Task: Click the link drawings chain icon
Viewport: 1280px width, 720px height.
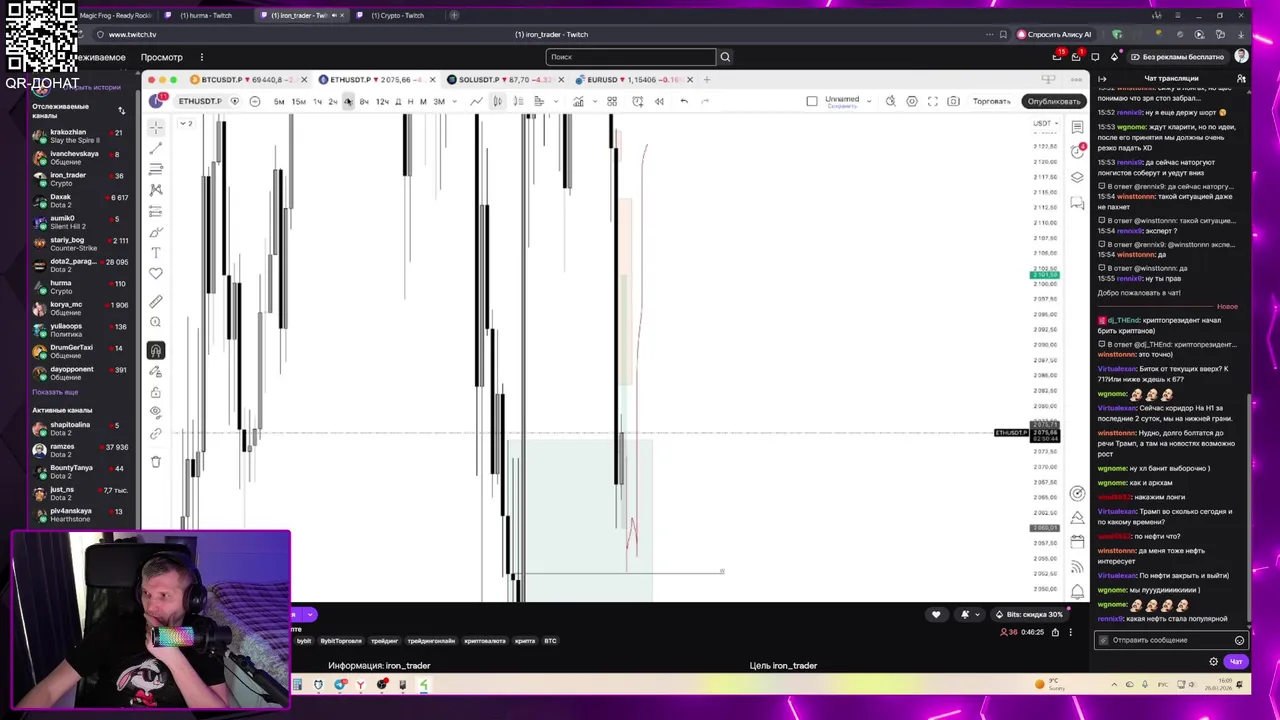Action: (x=156, y=434)
